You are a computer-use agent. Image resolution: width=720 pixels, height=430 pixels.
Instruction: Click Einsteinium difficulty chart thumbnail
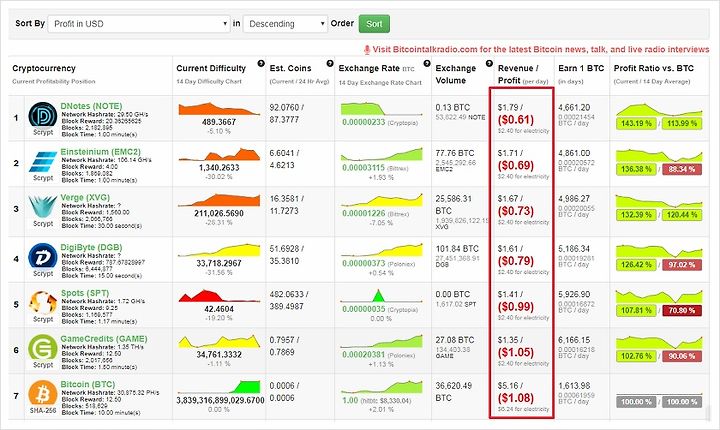click(x=219, y=154)
